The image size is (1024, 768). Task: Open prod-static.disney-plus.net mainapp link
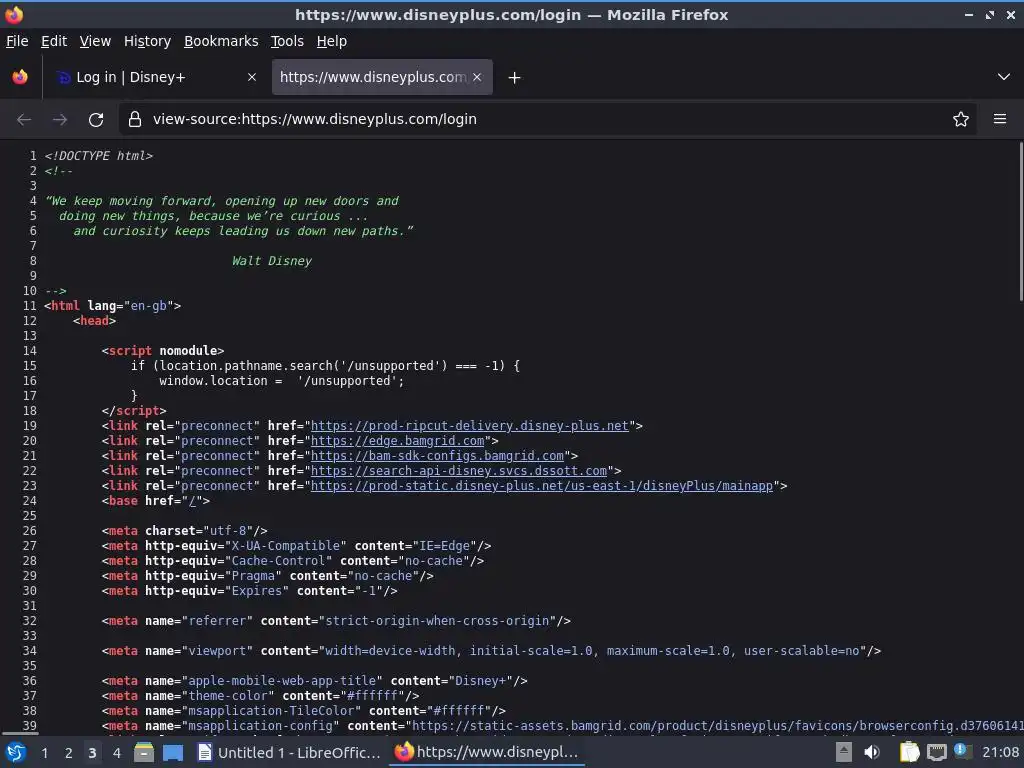point(542,486)
